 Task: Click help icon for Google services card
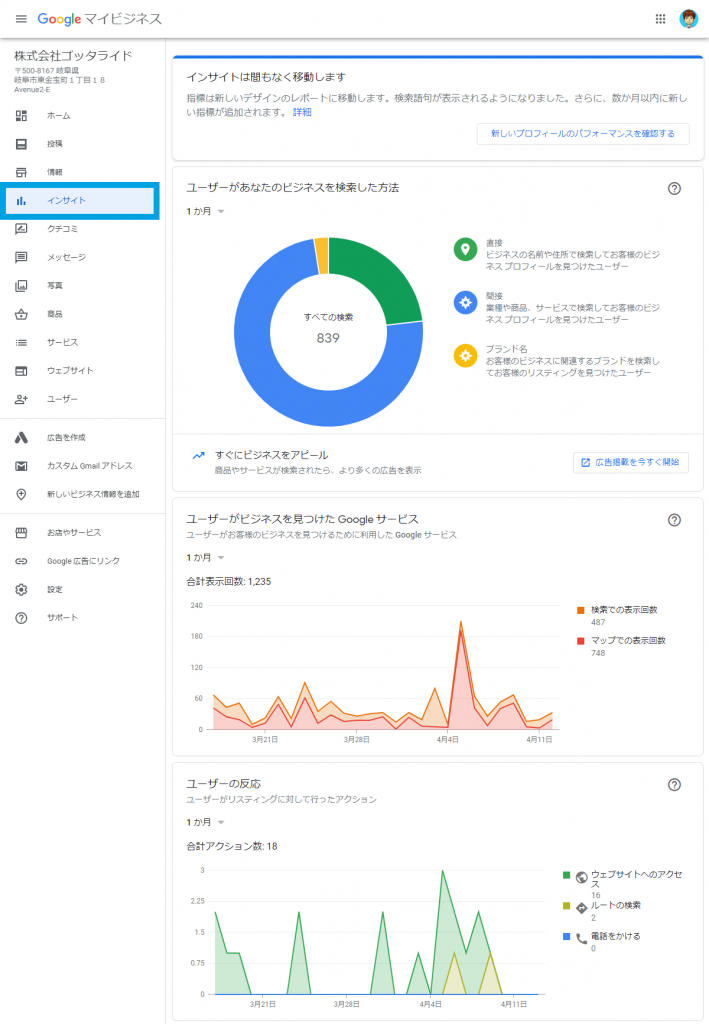[x=674, y=519]
